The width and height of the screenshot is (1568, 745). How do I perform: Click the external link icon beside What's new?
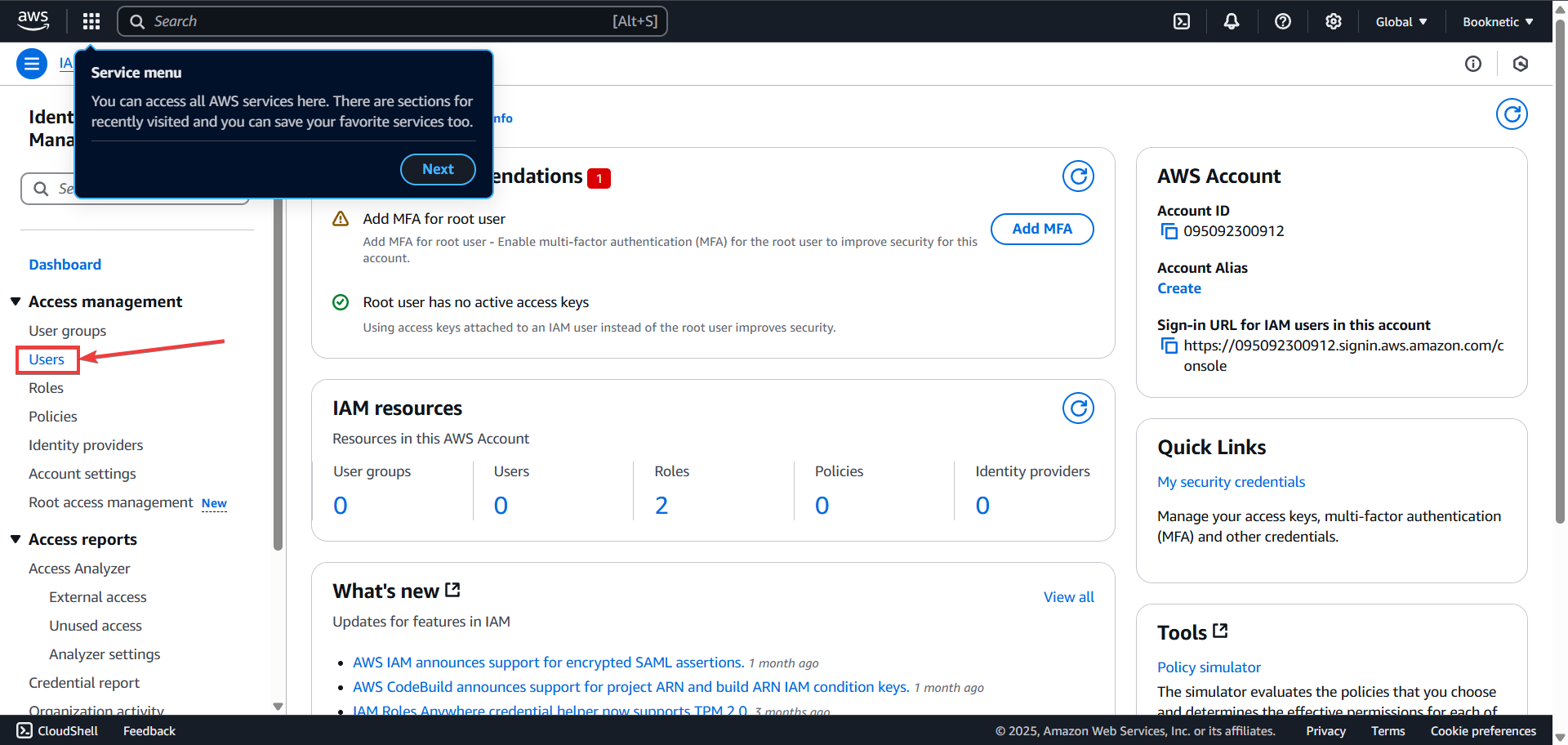[x=453, y=590]
